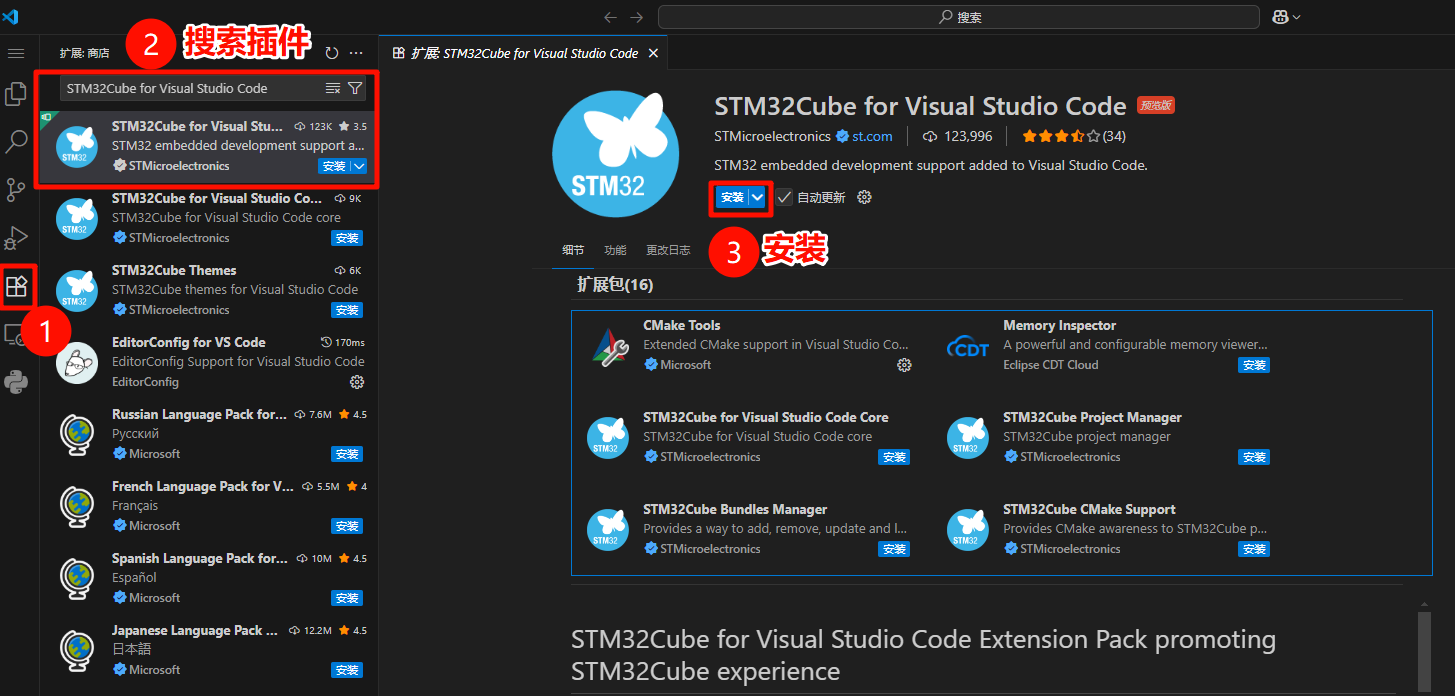Click the STMicroelectronics publisher name on details page

(772, 136)
